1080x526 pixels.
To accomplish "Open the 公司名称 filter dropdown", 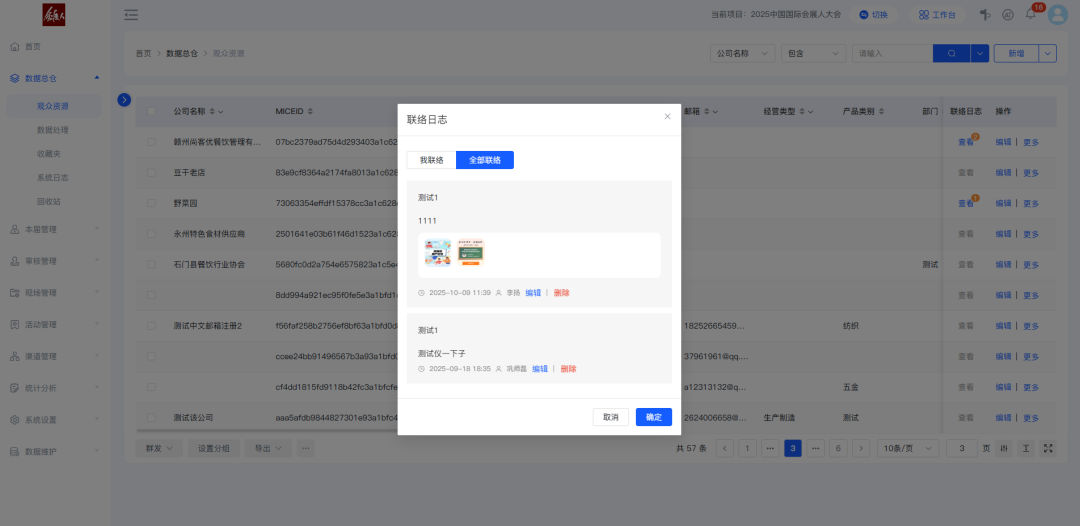I will click(x=741, y=53).
